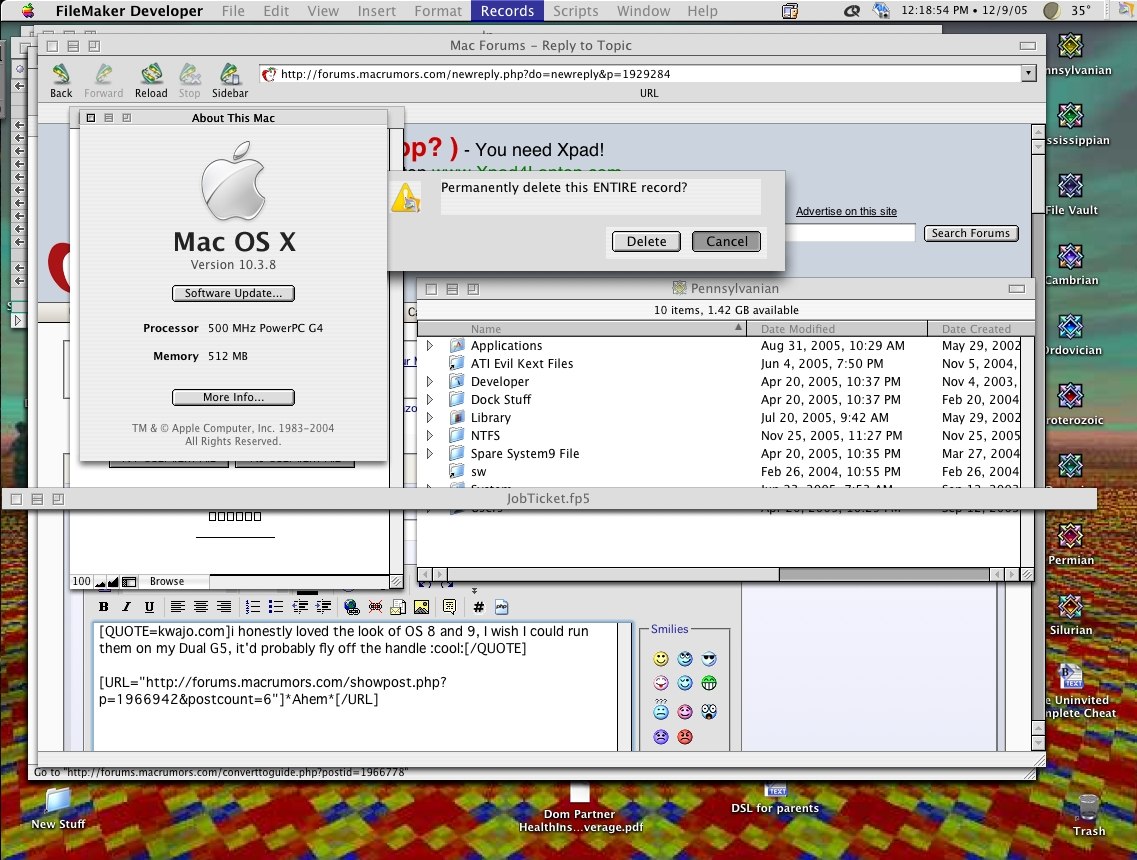Reload the Mac Forums page

pyautogui.click(x=151, y=80)
